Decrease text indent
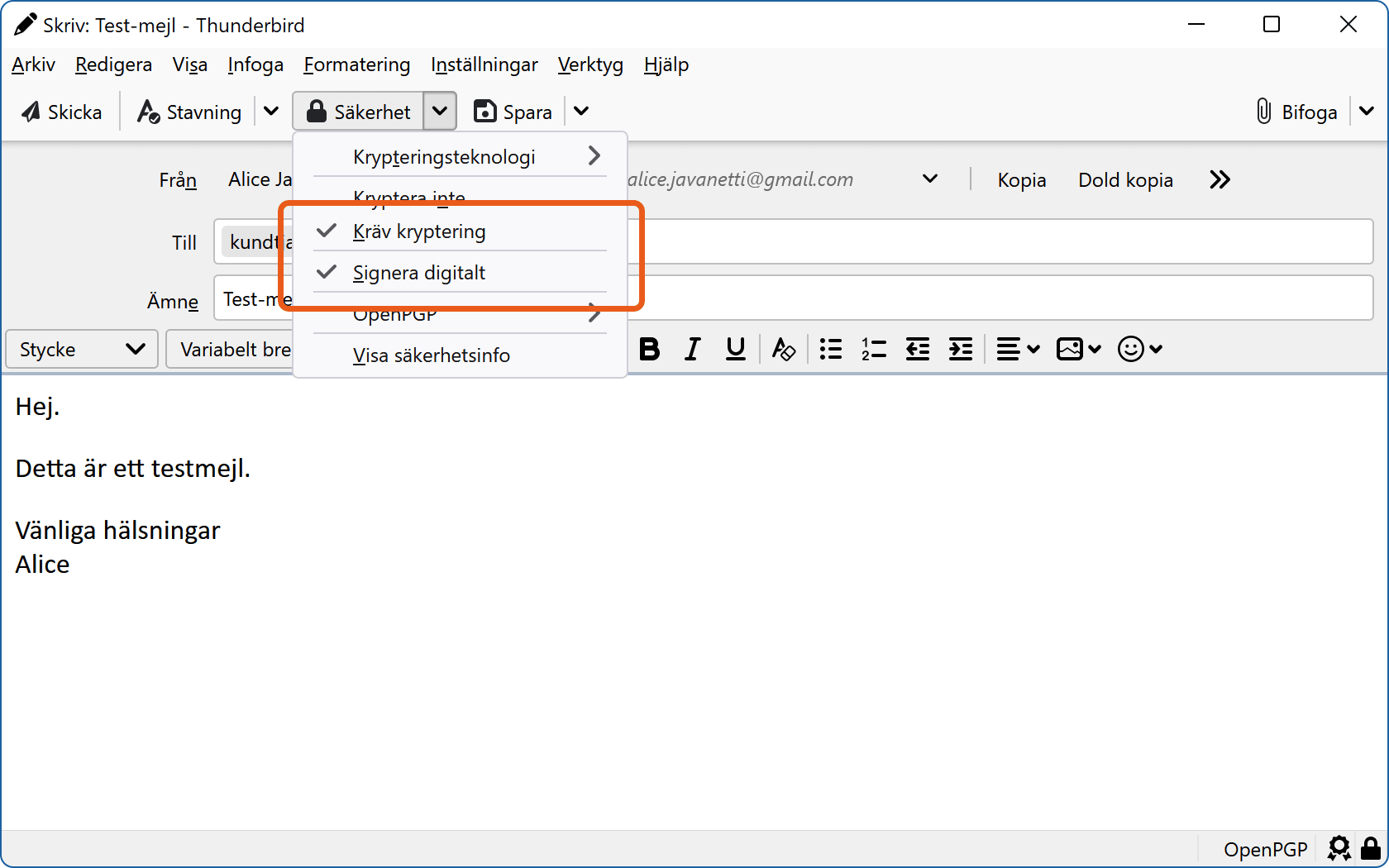This screenshot has height=868, width=1389. 918,349
